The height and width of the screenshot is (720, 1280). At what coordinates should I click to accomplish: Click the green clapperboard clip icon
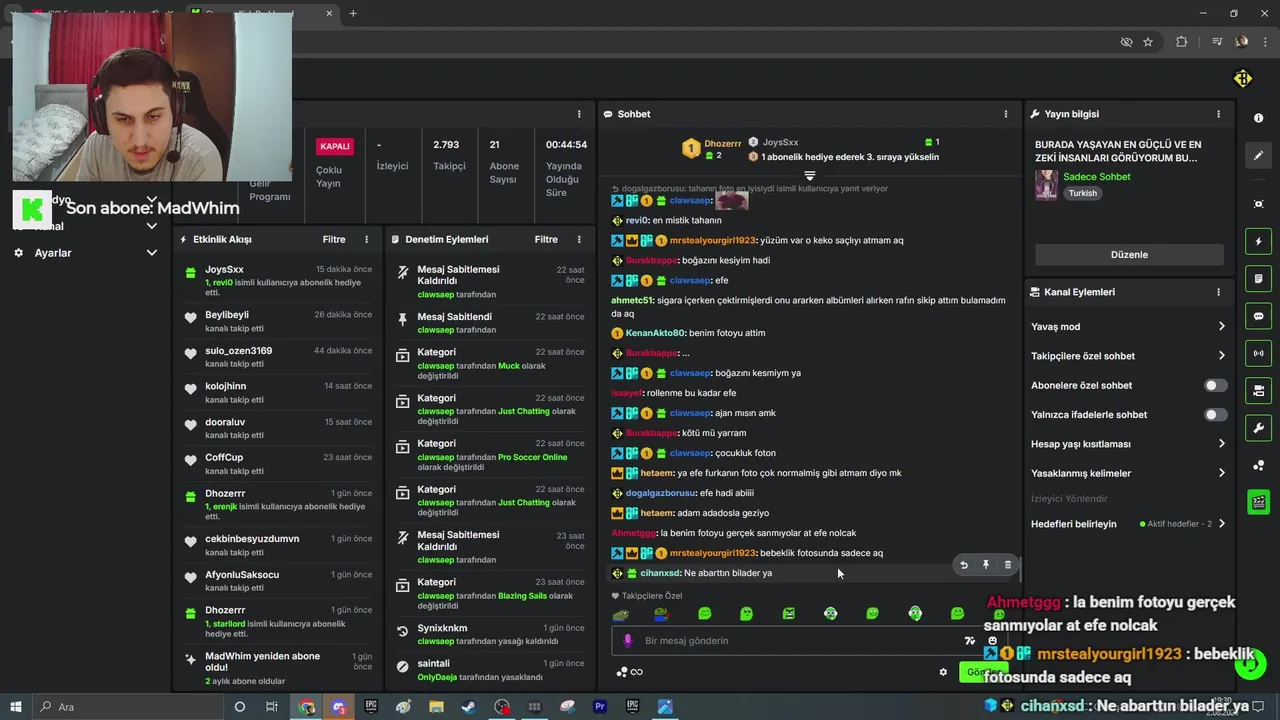(1258, 502)
